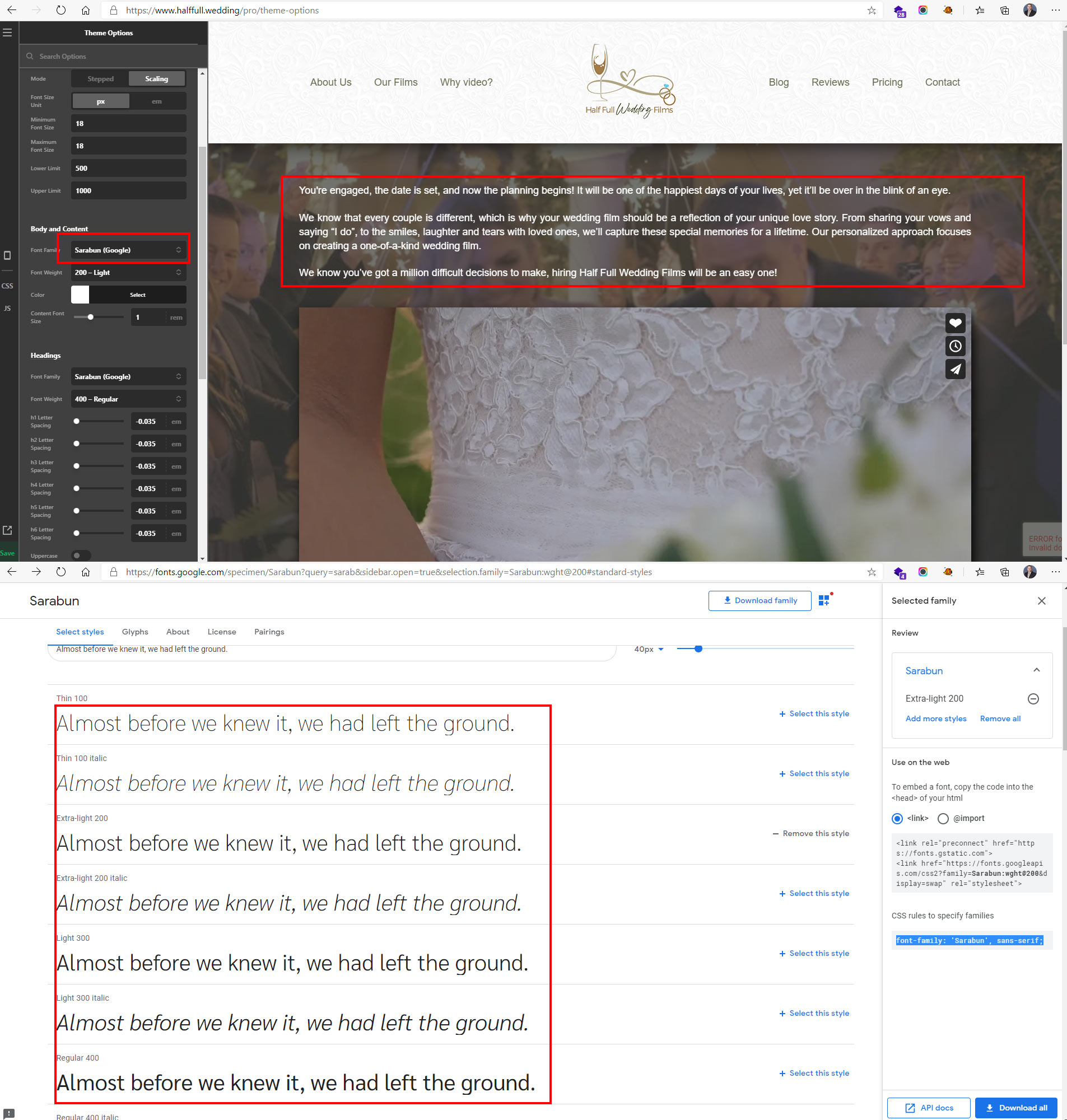The width and height of the screenshot is (1067, 1120).
Task: Click the clock watch-later icon on the video
Action: point(955,346)
